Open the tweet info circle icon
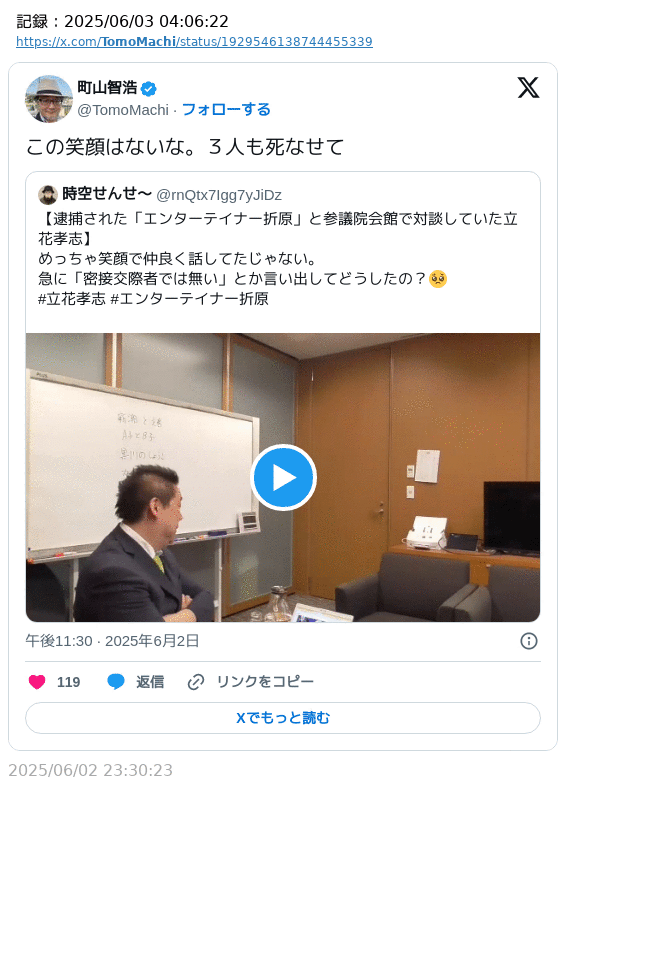The height and width of the screenshot is (958, 660). click(x=529, y=641)
